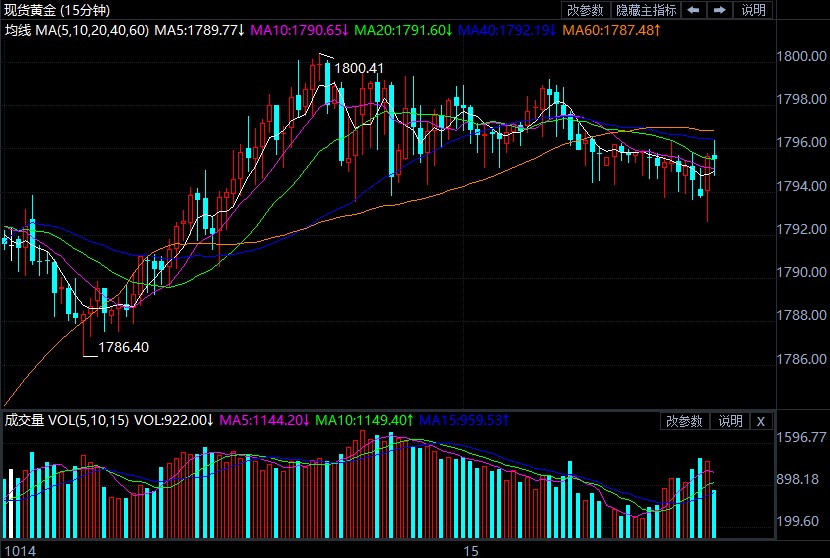Click the 1790.00 price axis label

click(x=801, y=272)
